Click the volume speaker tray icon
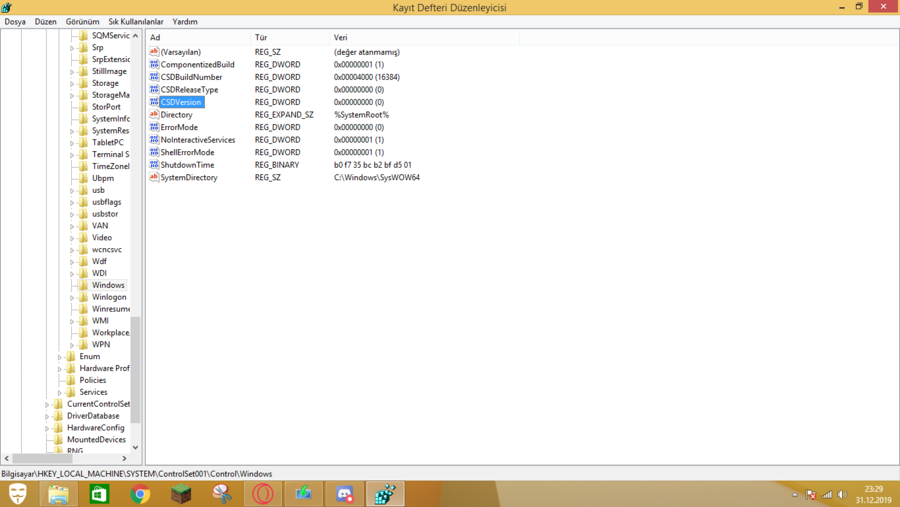Image resolution: width=900 pixels, height=507 pixels. click(x=842, y=494)
